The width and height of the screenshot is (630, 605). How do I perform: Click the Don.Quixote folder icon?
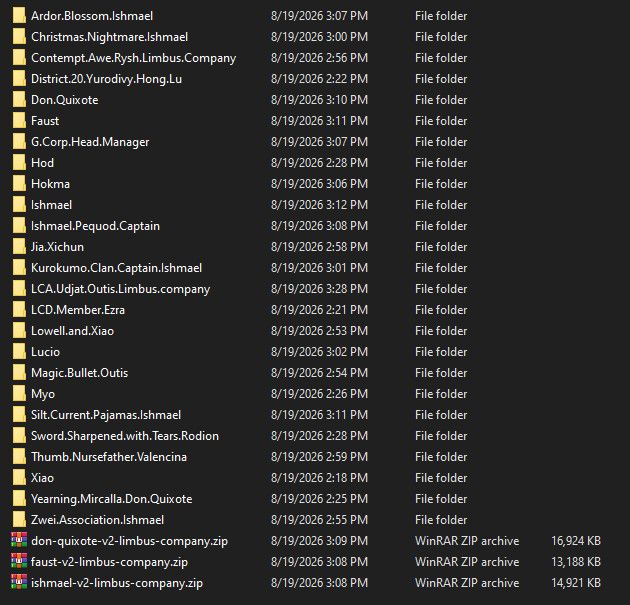19,100
